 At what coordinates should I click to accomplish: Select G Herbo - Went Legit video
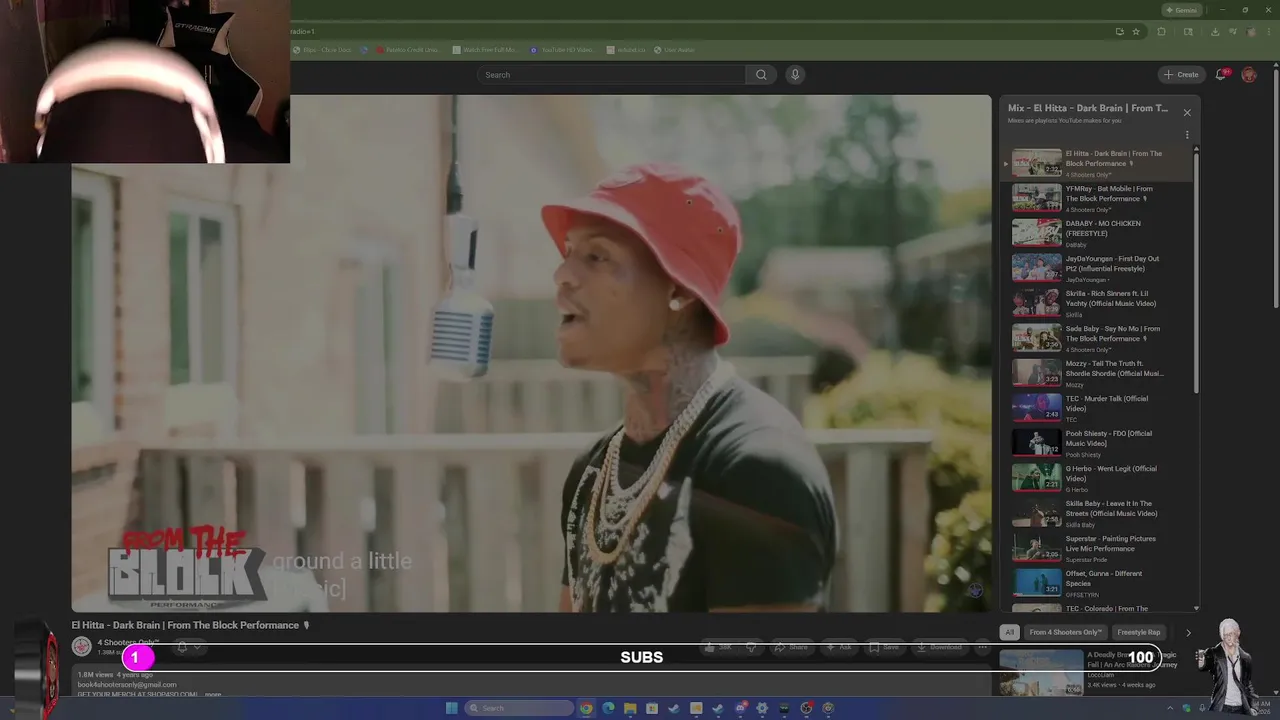point(1098,477)
